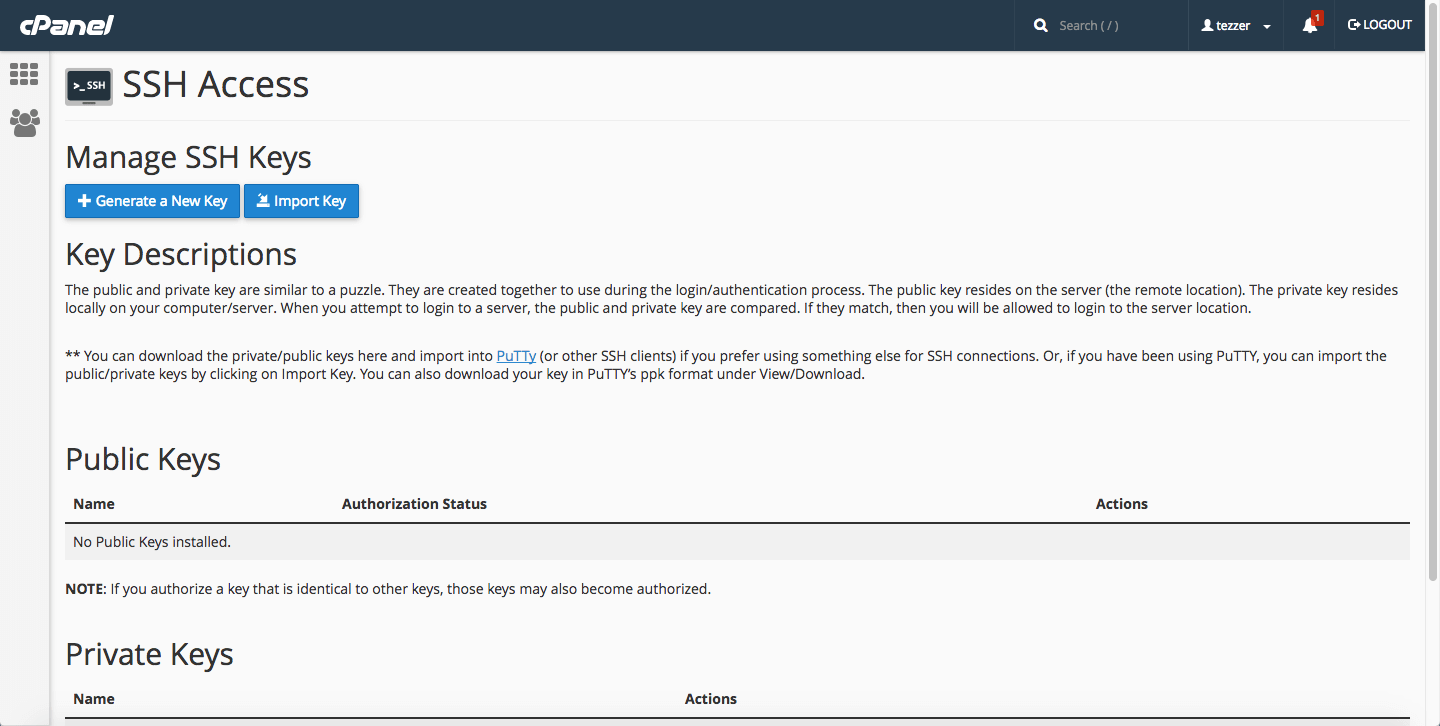Viewport: 1440px width, 726px height.
Task: Click Generate a New Key button
Action: click(152, 201)
